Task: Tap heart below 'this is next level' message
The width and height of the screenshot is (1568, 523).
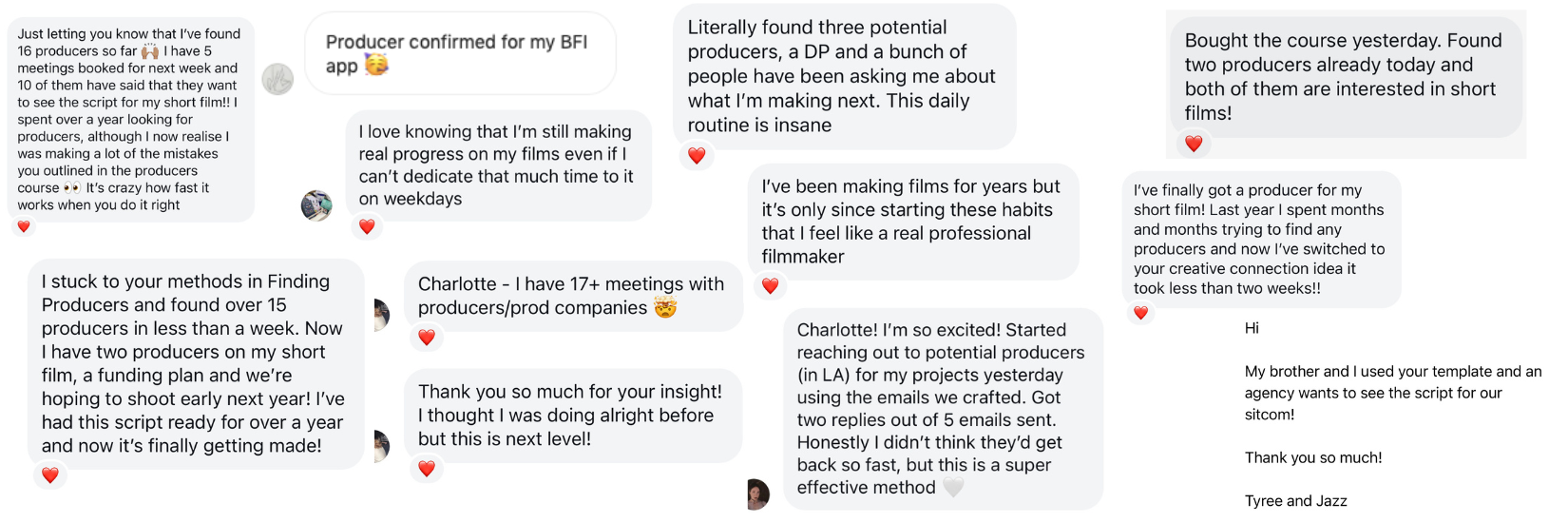Action: pyautogui.click(x=427, y=468)
